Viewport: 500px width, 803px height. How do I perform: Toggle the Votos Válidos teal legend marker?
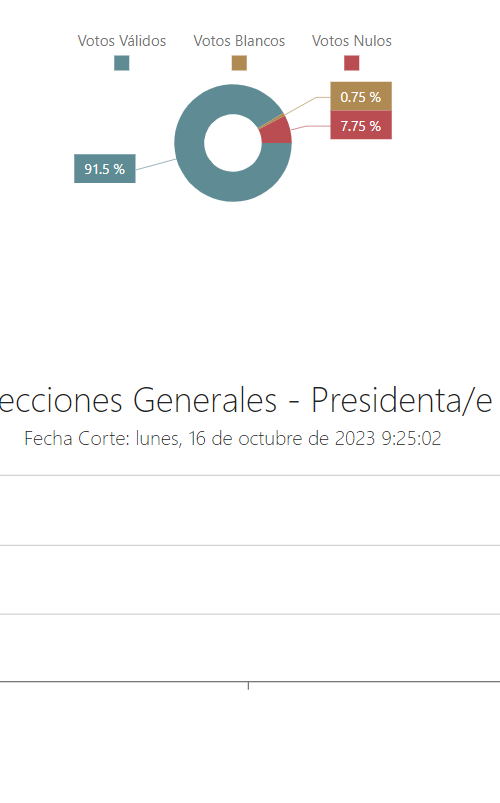pyautogui.click(x=121, y=63)
